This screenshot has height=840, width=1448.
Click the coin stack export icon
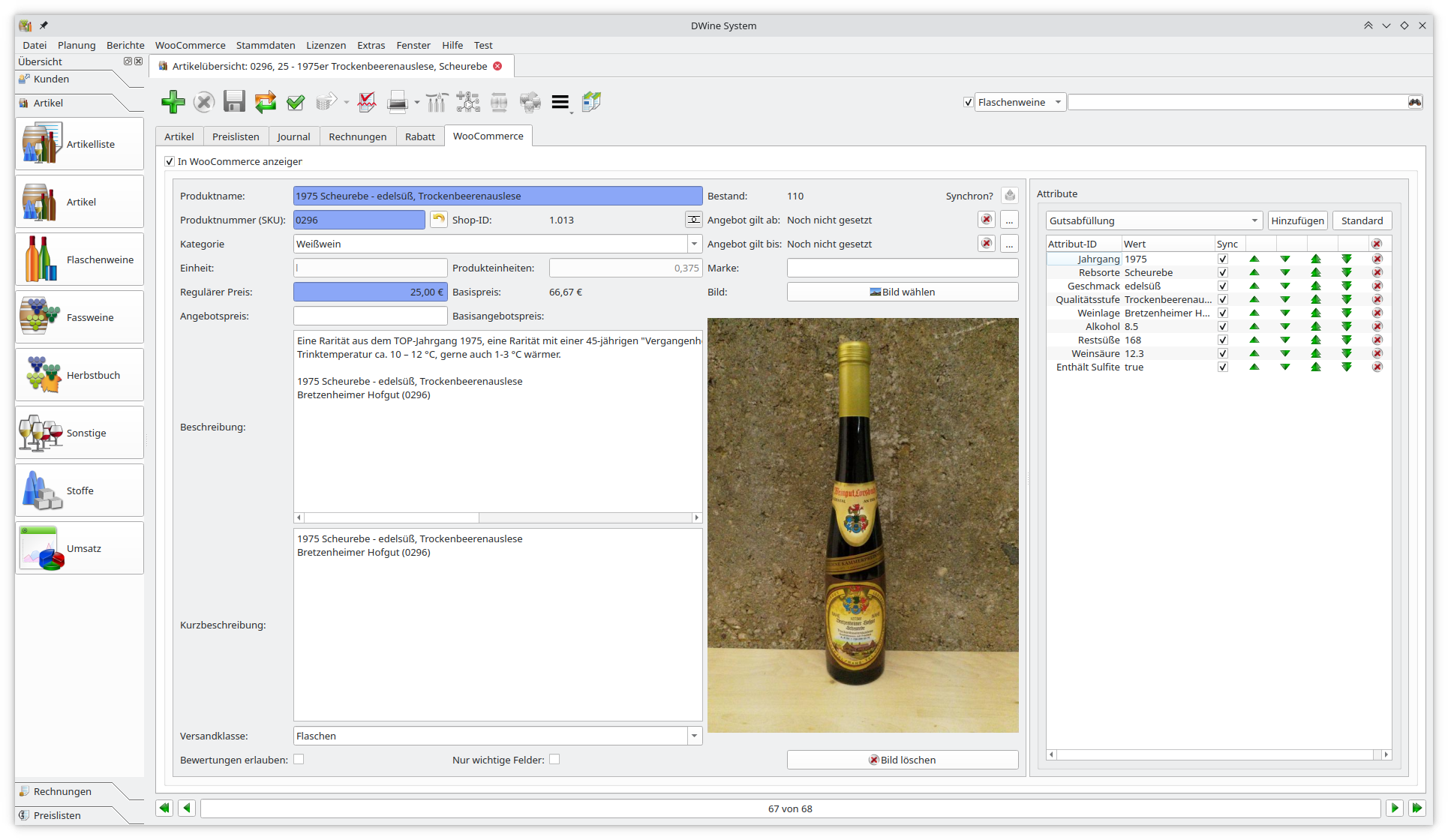(326, 102)
